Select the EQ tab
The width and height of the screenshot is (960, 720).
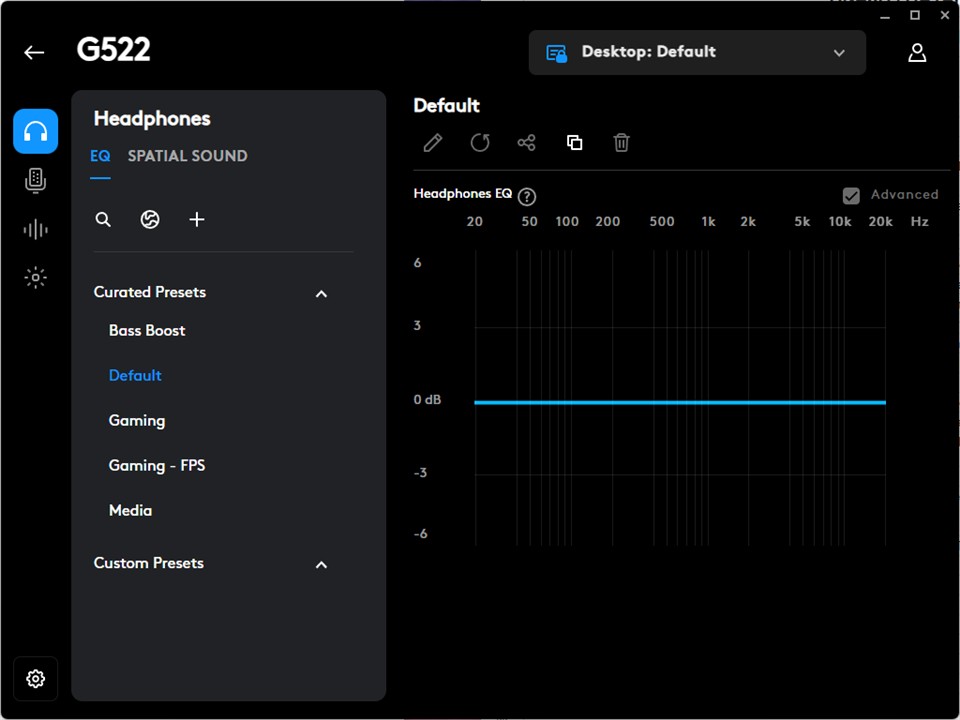[x=100, y=156]
